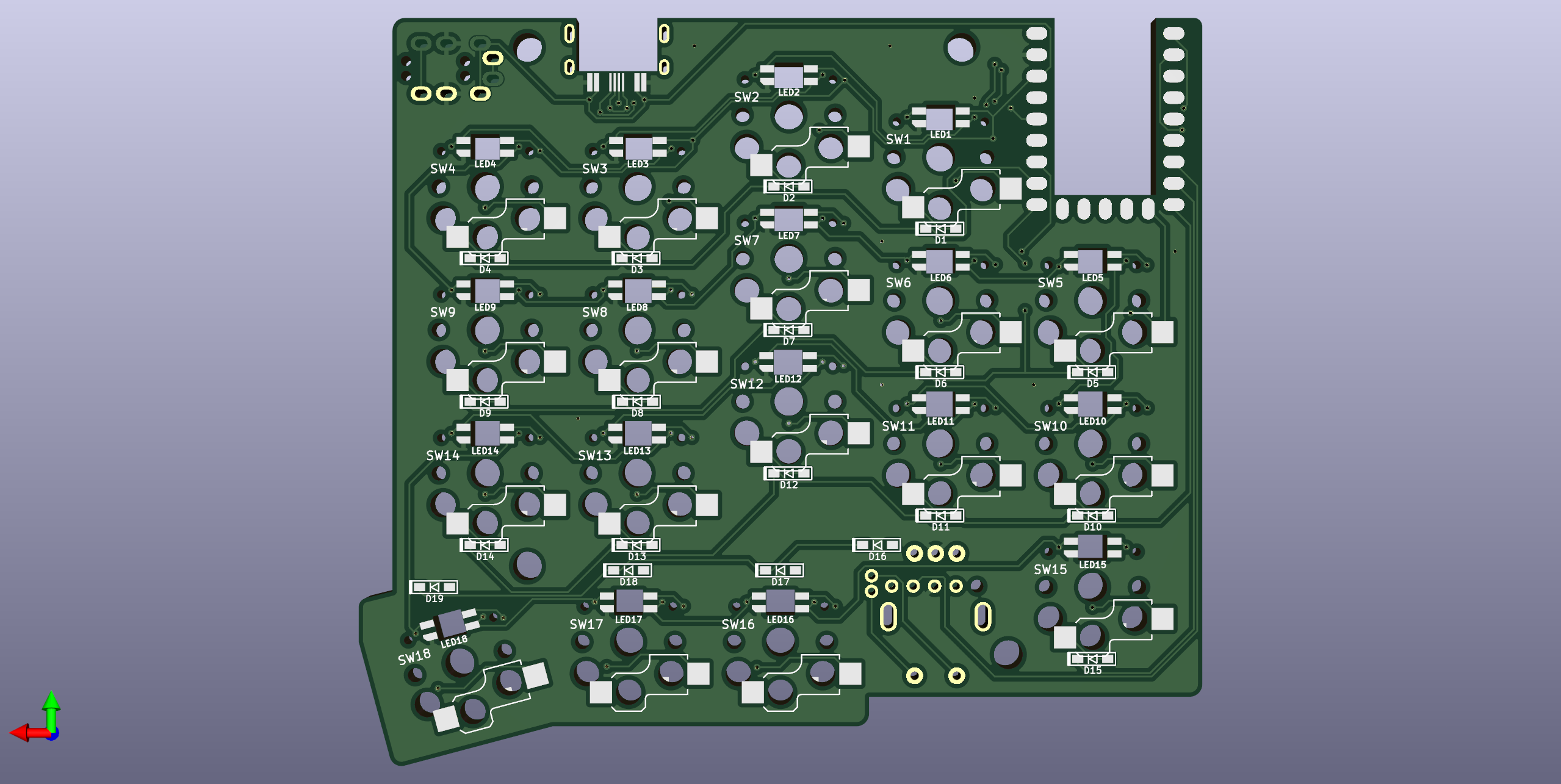Click the SW2 silkscreen label
This screenshot has height=784, width=1561.
coord(746,97)
